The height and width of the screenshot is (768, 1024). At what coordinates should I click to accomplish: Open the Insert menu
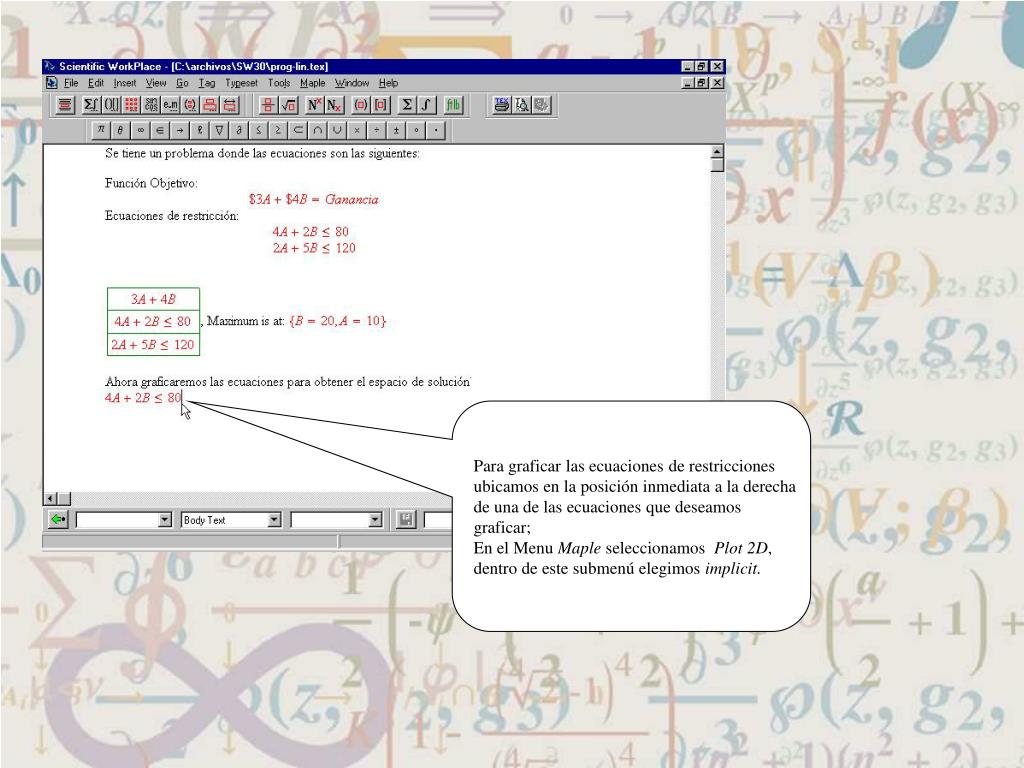pyautogui.click(x=125, y=83)
